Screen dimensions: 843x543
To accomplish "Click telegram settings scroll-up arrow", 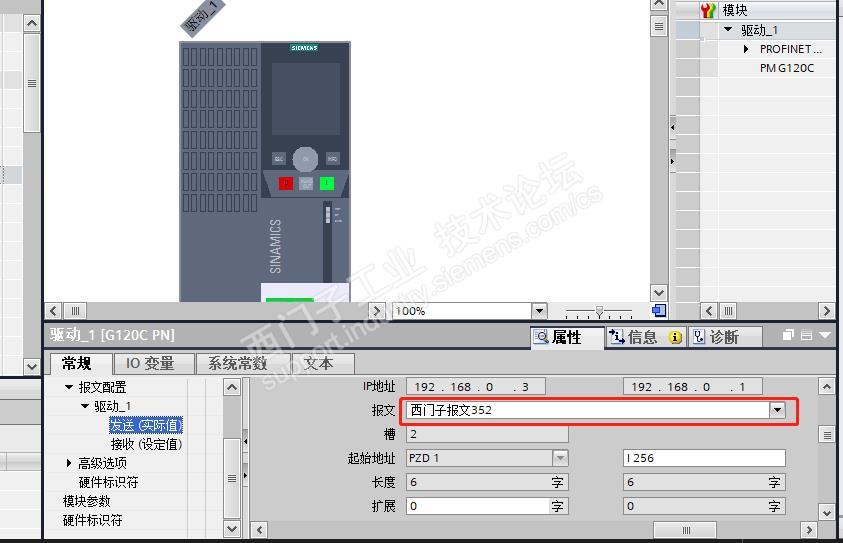I will pyautogui.click(x=827, y=387).
